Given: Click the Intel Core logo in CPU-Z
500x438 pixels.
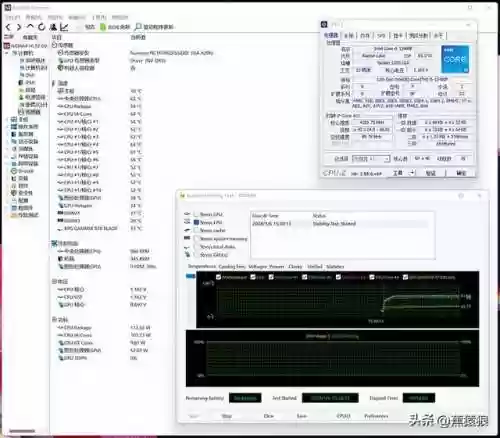Looking at the screenshot, I should tap(455, 59).
